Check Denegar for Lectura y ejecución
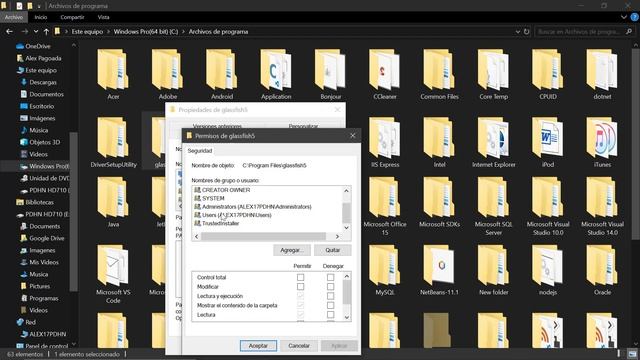Screen dimensions: 640x360 tap(330, 296)
